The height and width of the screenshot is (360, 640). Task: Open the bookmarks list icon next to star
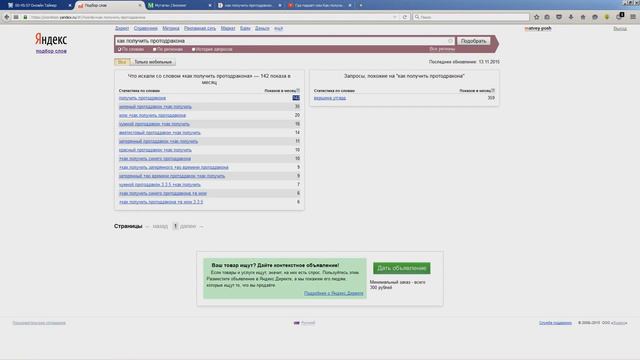[547, 17]
